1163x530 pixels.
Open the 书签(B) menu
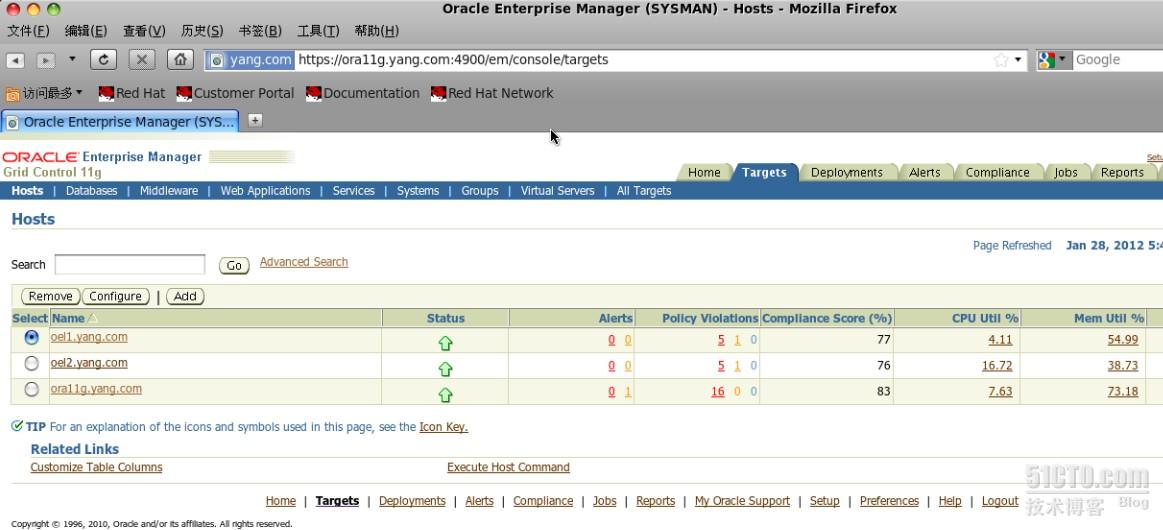[260, 31]
